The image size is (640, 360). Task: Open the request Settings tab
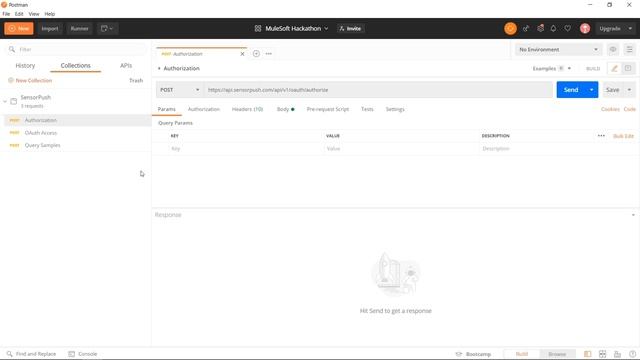click(x=395, y=109)
